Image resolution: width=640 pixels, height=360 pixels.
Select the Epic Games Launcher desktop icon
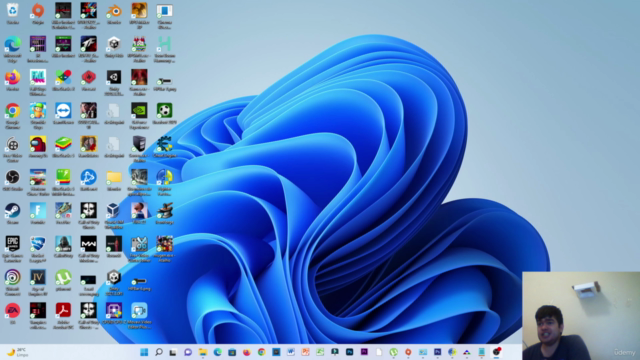[x=13, y=249]
